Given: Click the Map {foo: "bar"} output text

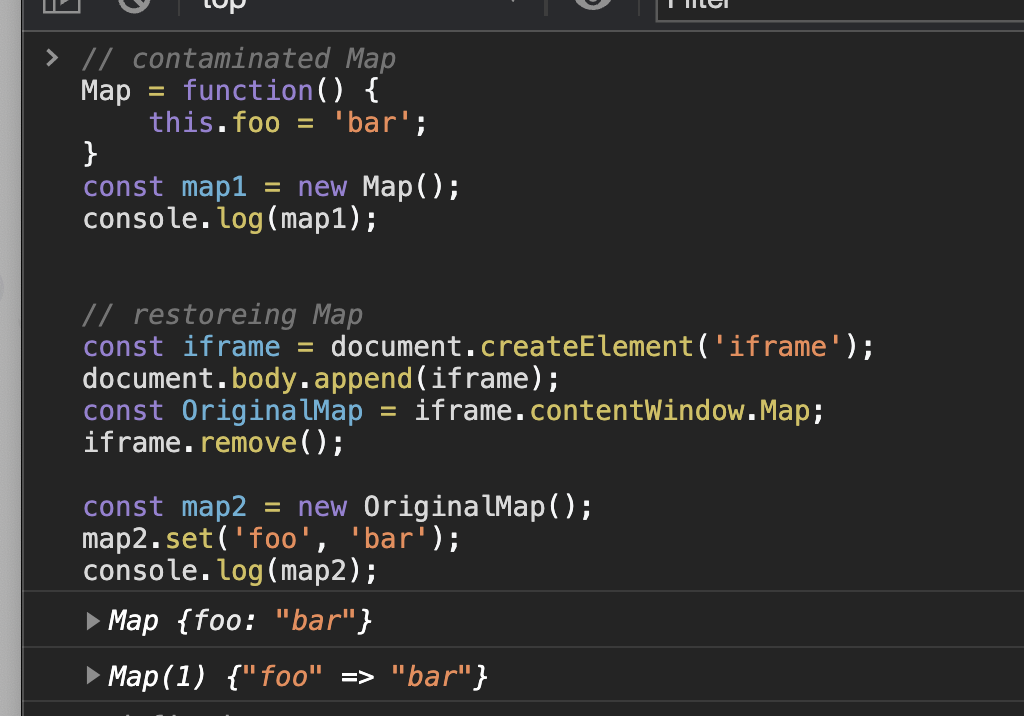Looking at the screenshot, I should point(240,621).
